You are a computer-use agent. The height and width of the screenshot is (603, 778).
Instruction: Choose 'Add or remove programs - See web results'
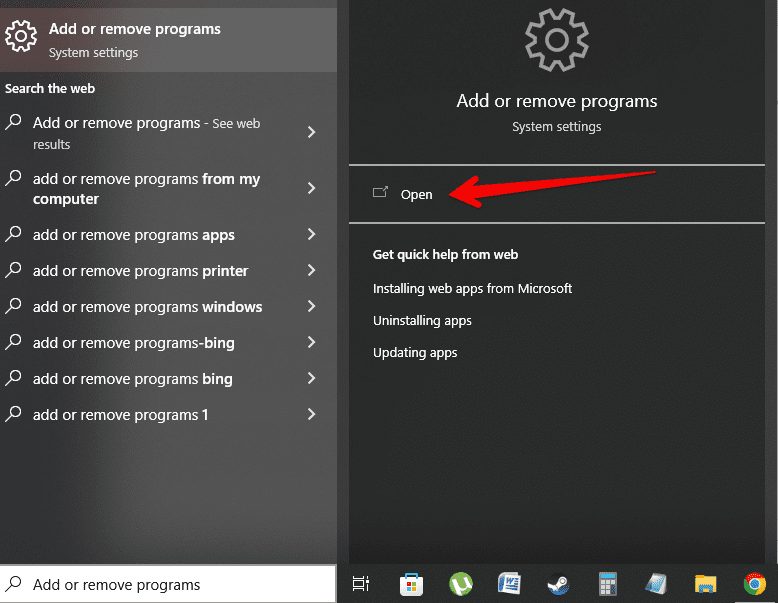click(x=168, y=133)
